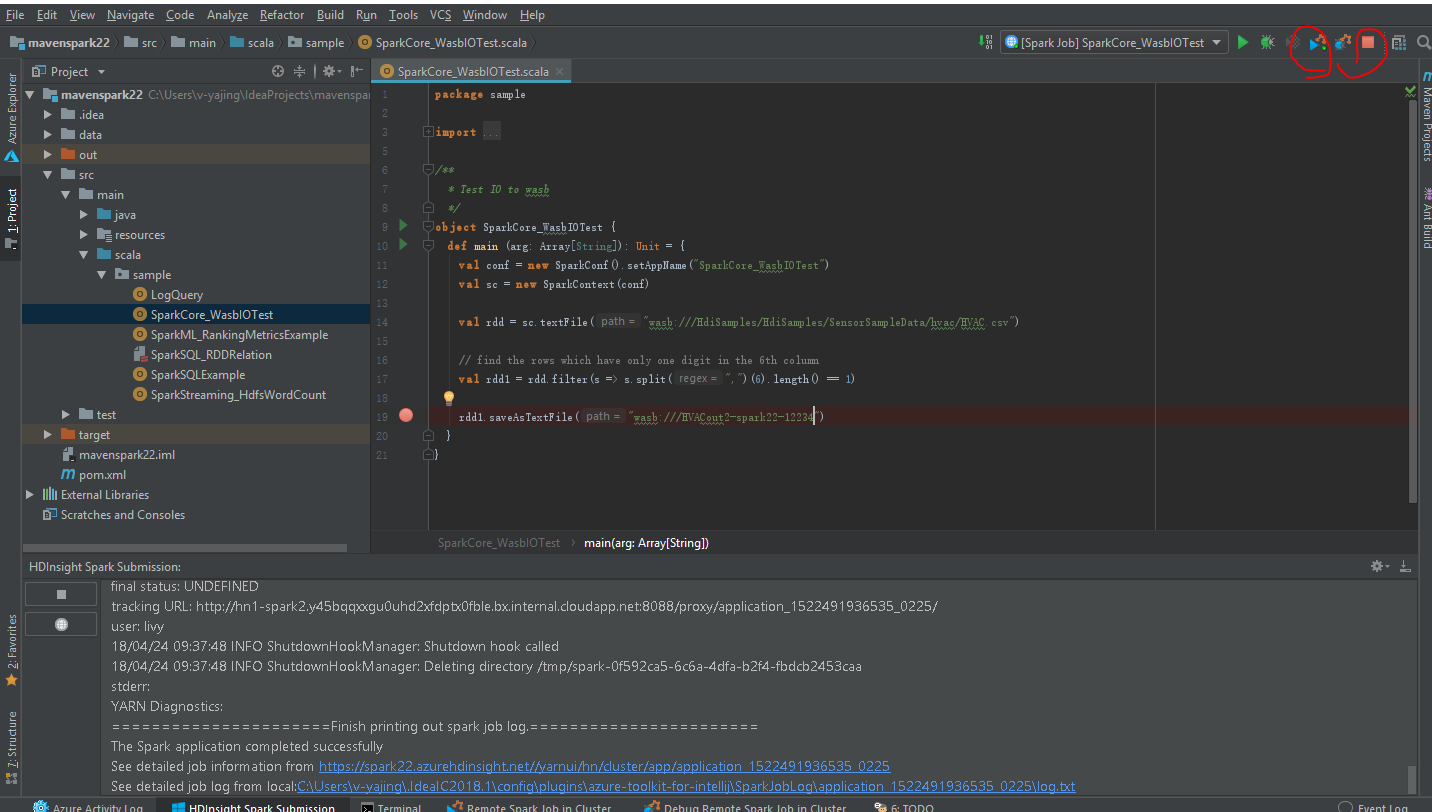This screenshot has width=1432, height=812.
Task: Click the light bulb intention icon
Action: pyautogui.click(x=449, y=398)
